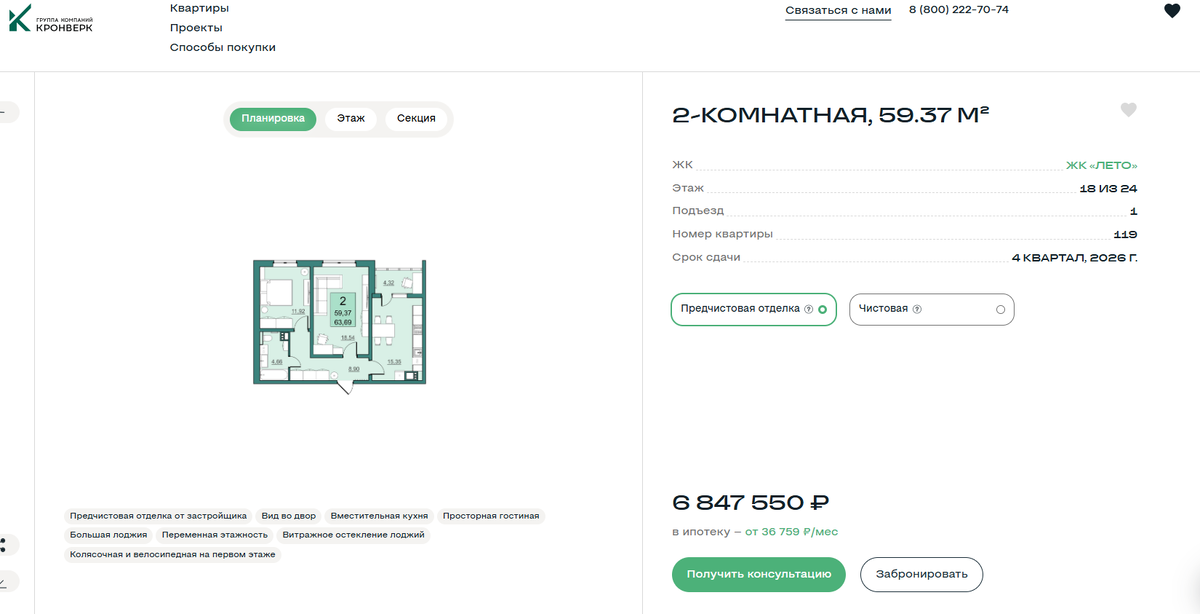Click the Предчистовая отделка от застройщика tag
Screen dimensions: 1200x614
click(x=157, y=516)
